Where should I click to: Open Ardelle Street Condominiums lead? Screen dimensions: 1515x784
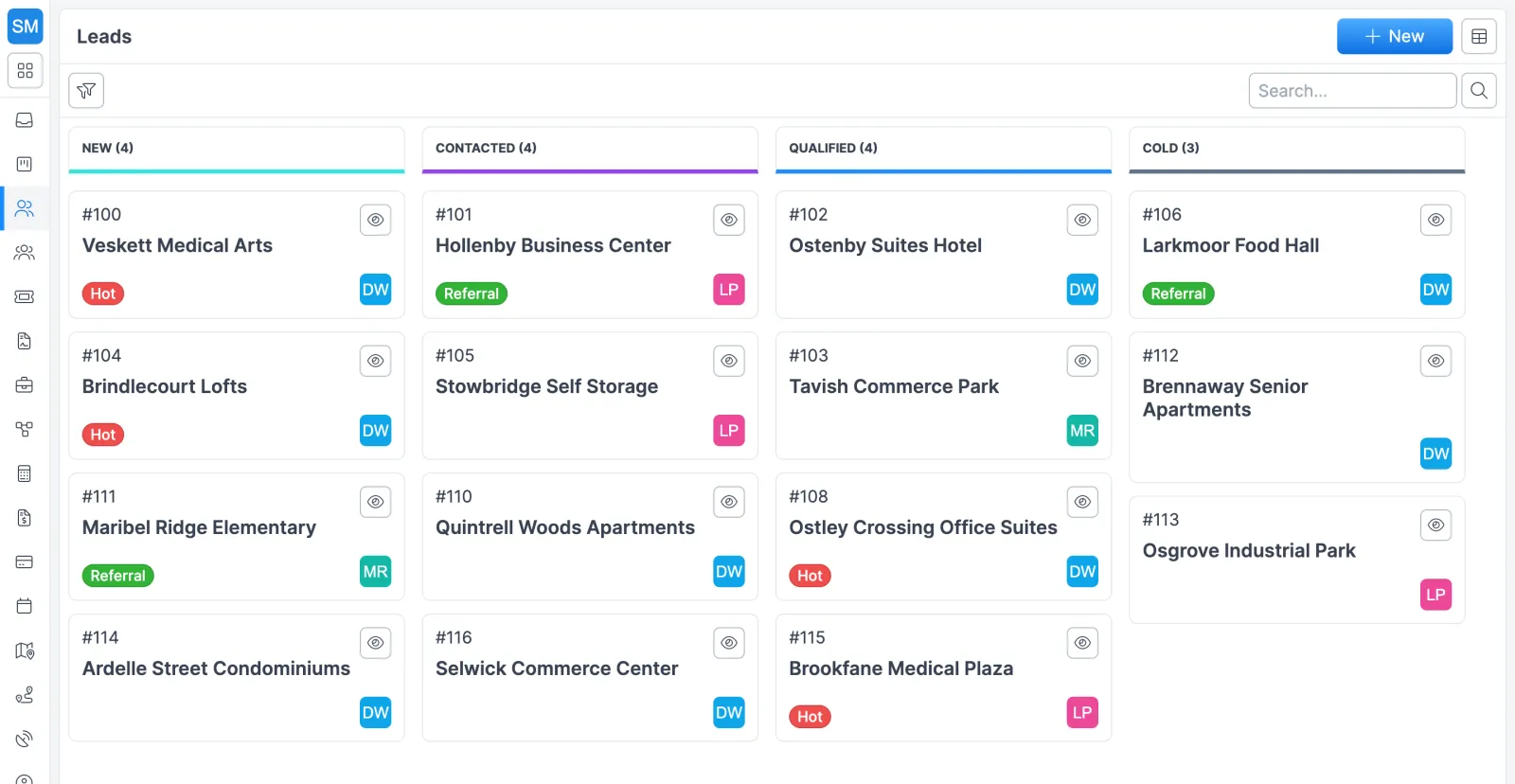(216, 668)
